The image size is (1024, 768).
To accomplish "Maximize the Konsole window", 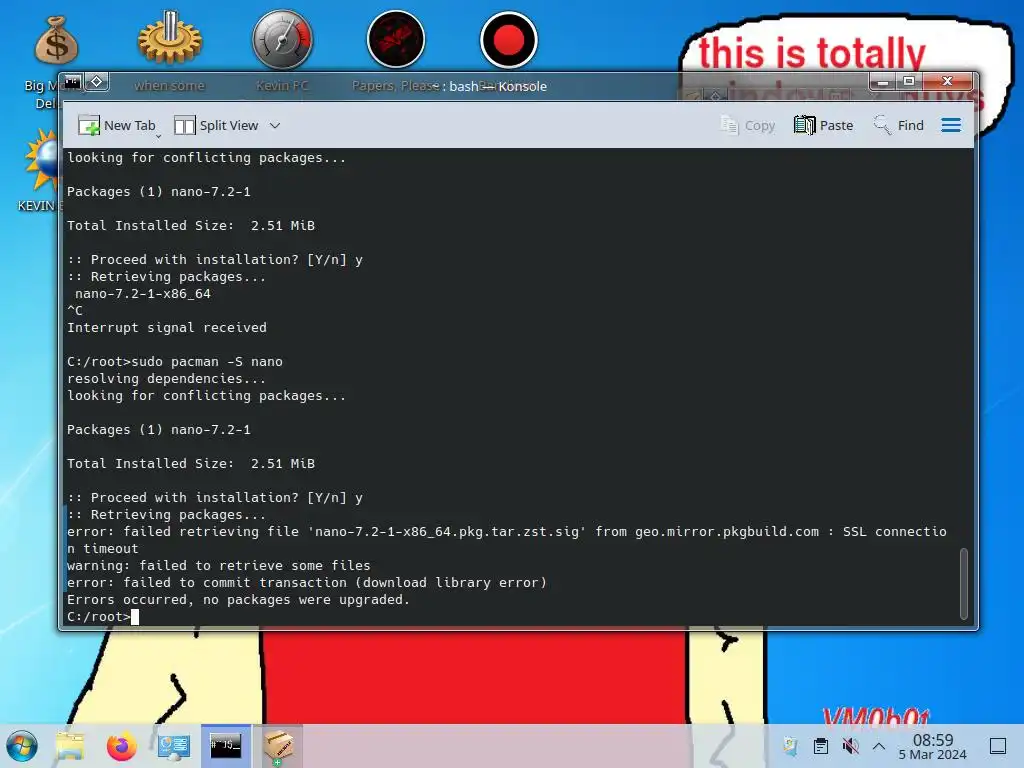I will click(908, 82).
